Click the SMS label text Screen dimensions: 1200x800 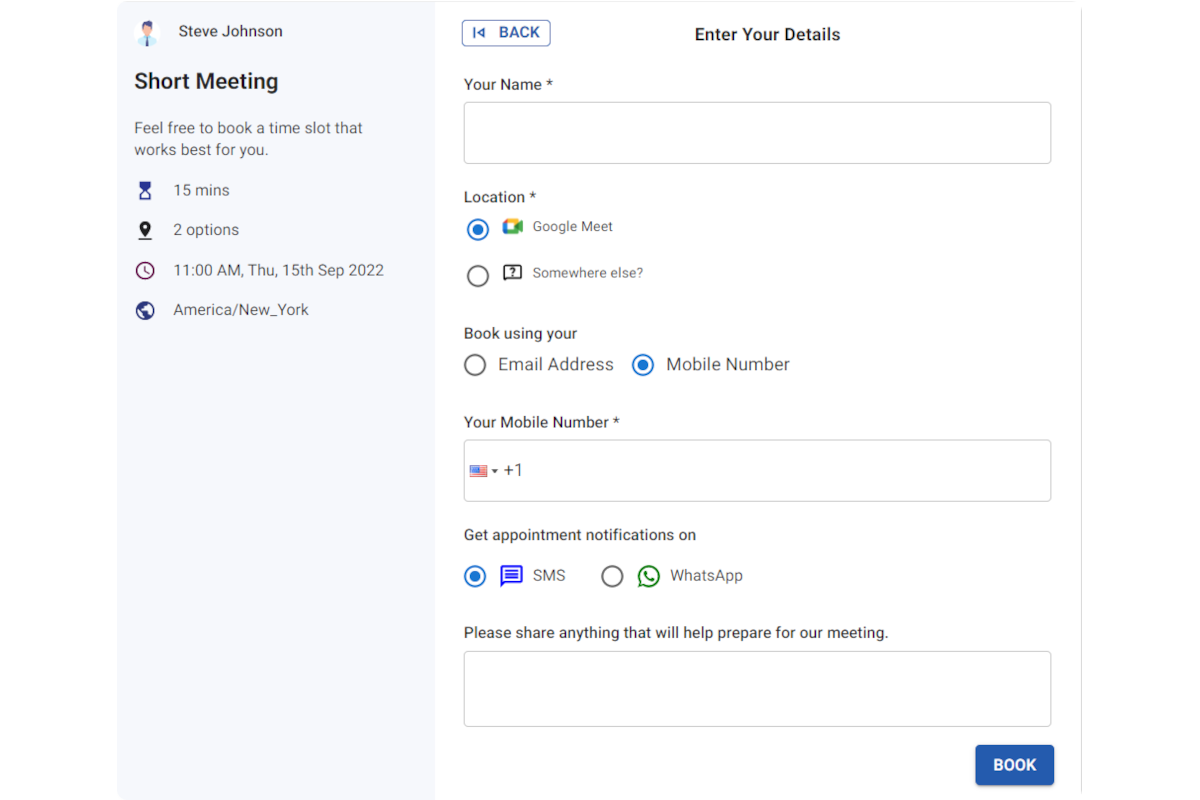point(549,576)
